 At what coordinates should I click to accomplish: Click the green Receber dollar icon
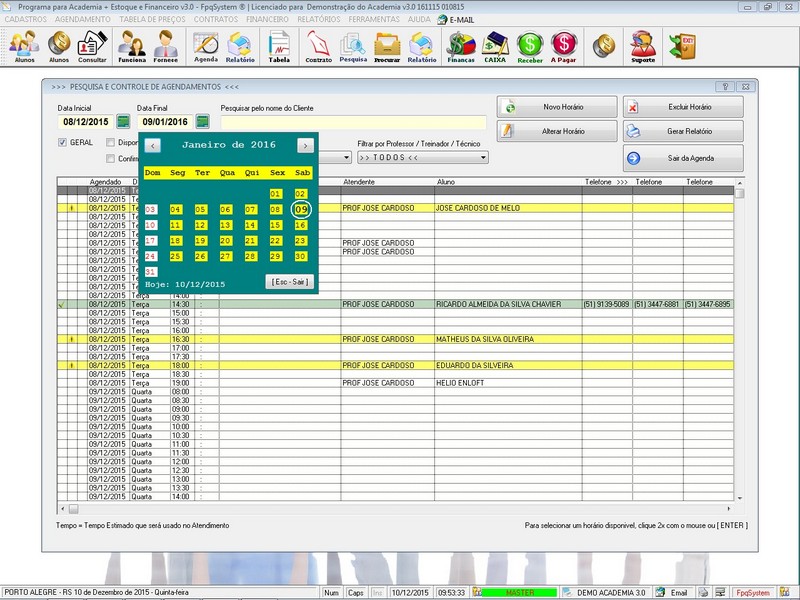tap(530, 46)
